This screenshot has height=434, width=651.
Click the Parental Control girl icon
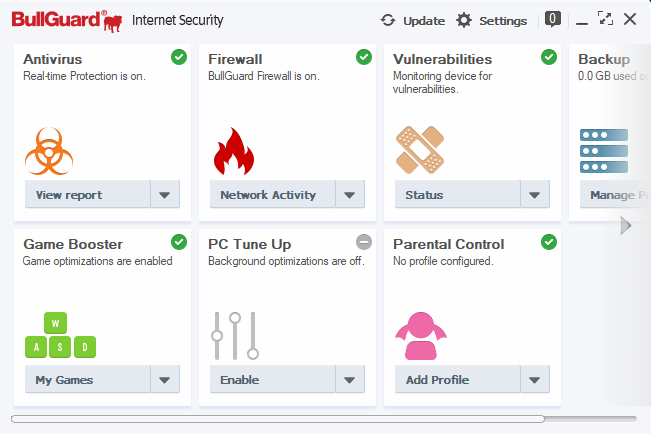pos(420,335)
